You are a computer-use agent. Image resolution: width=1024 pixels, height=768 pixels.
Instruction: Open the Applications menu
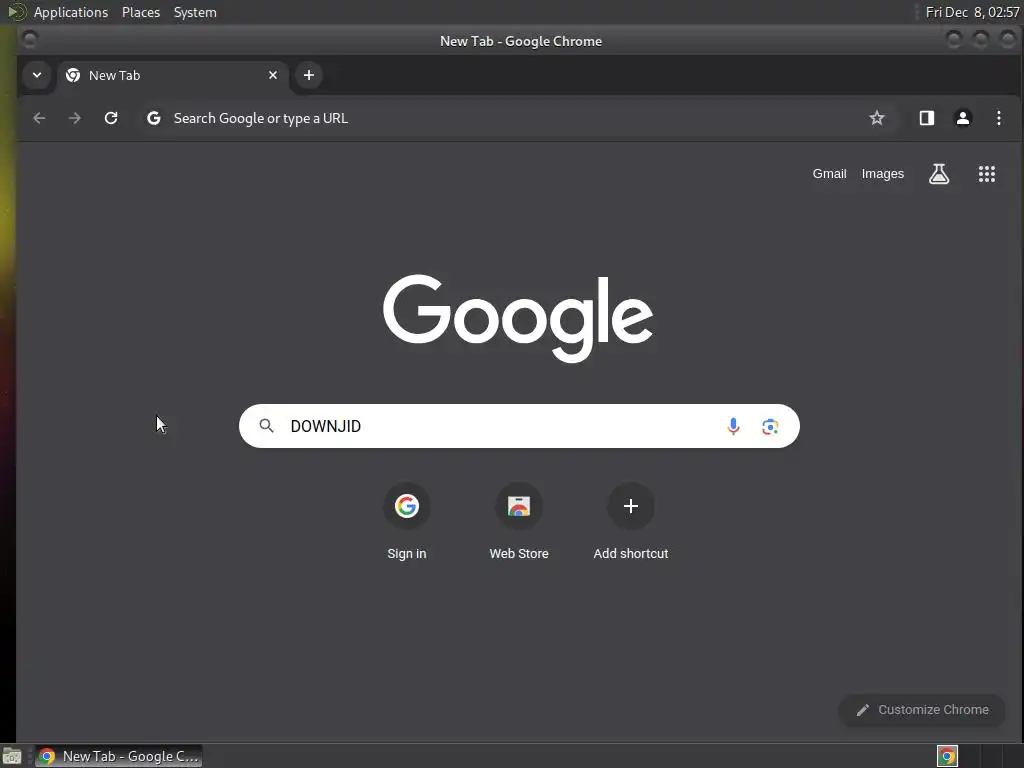[x=71, y=12]
